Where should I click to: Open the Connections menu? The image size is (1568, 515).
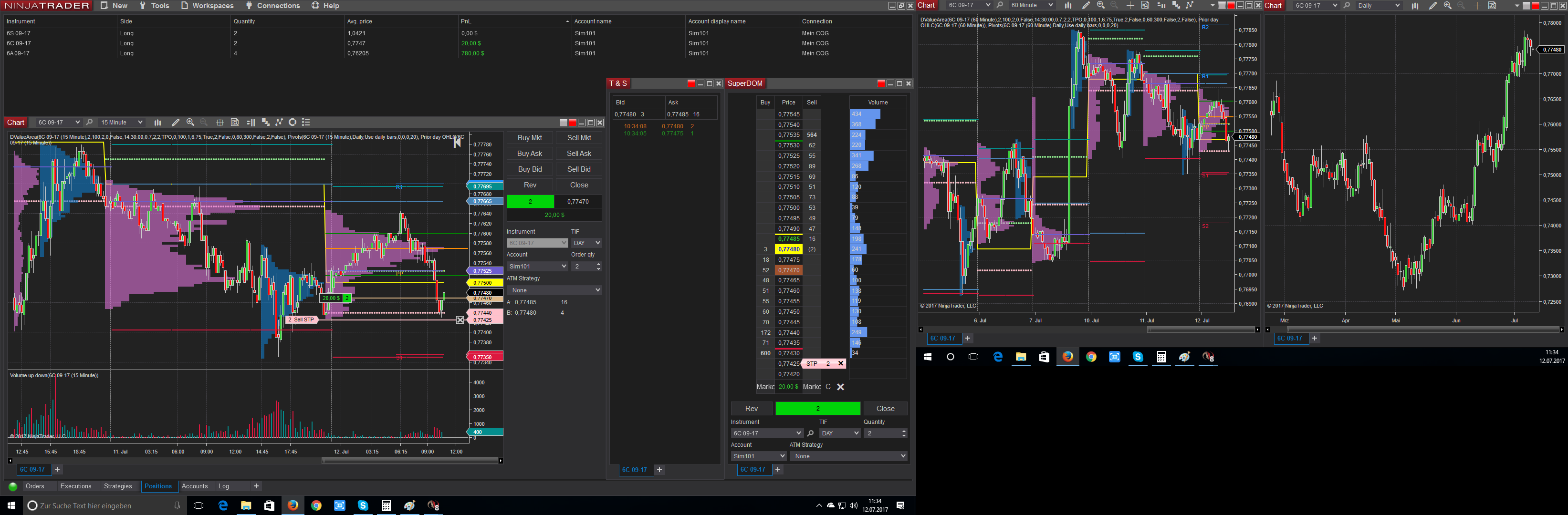click(x=272, y=5)
